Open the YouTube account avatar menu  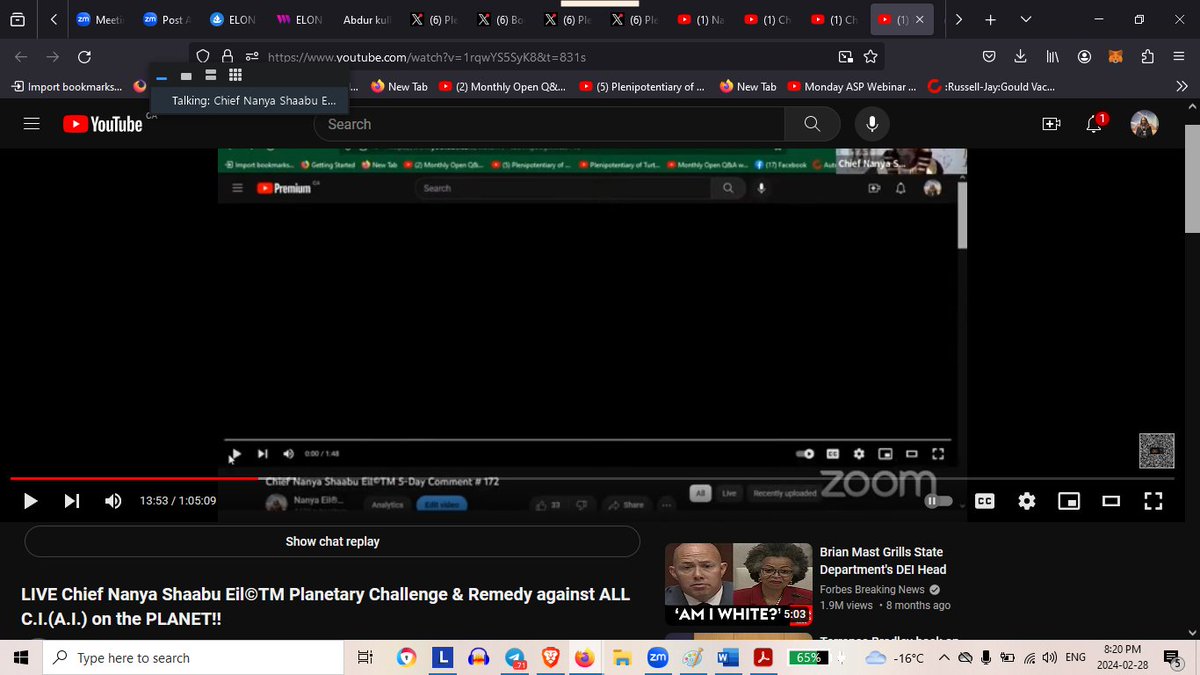point(1145,124)
